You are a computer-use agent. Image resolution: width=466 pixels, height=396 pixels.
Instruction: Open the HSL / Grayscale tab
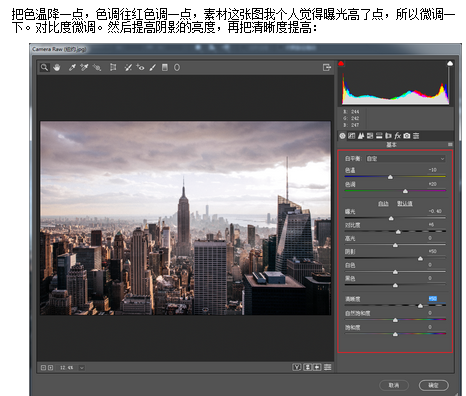click(x=370, y=136)
